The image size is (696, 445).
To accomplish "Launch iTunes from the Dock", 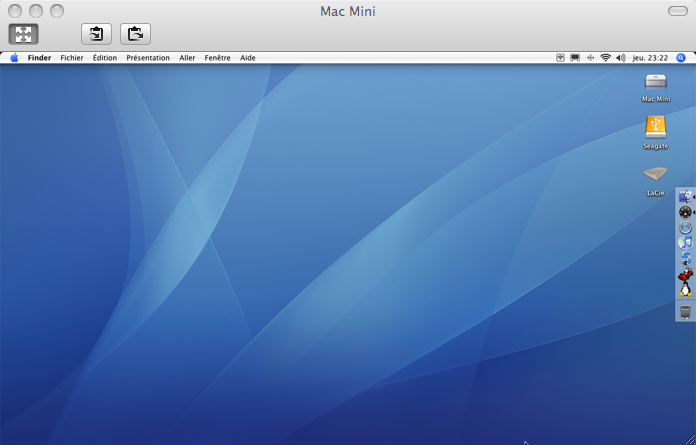I will tap(685, 243).
